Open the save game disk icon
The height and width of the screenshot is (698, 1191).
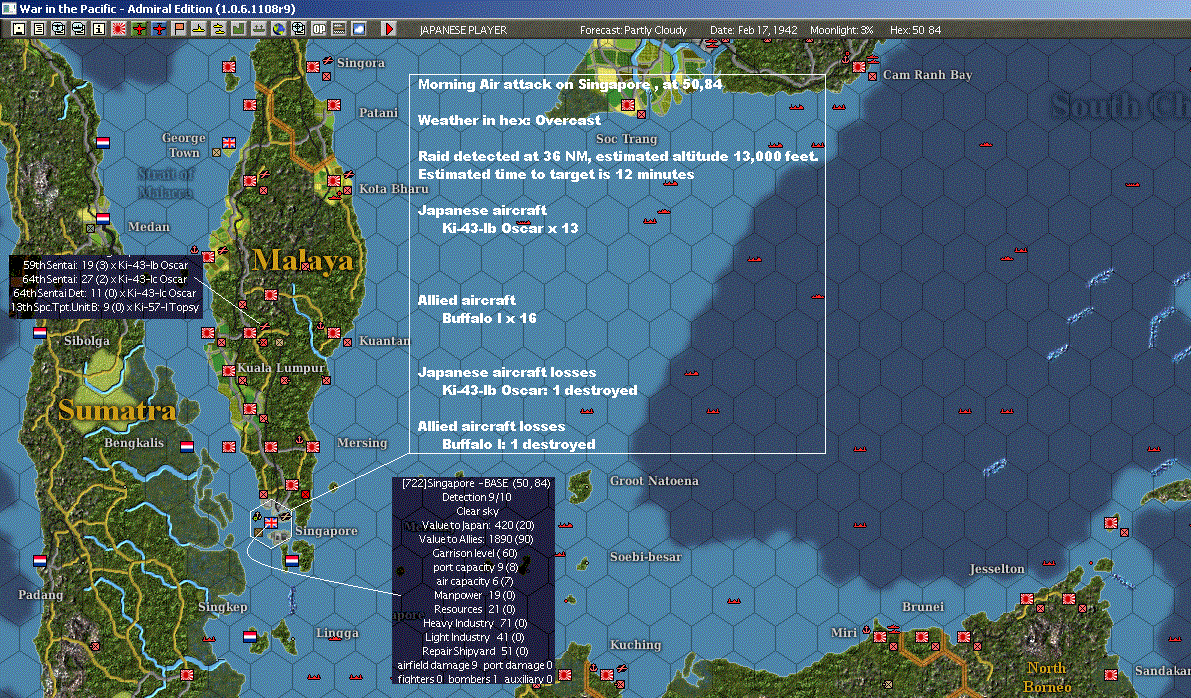[19, 29]
